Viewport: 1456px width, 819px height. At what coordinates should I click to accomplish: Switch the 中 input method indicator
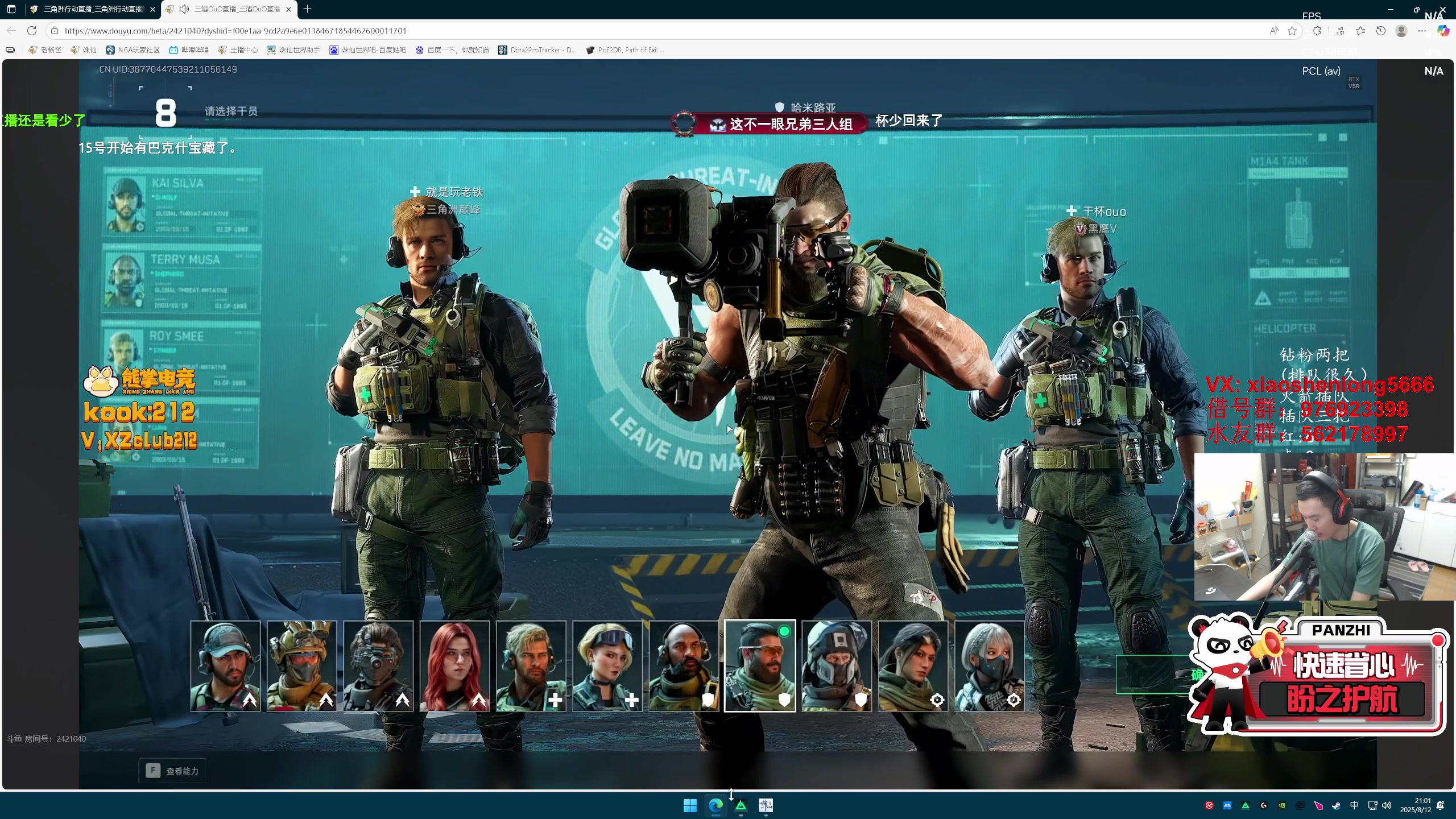(x=1354, y=805)
